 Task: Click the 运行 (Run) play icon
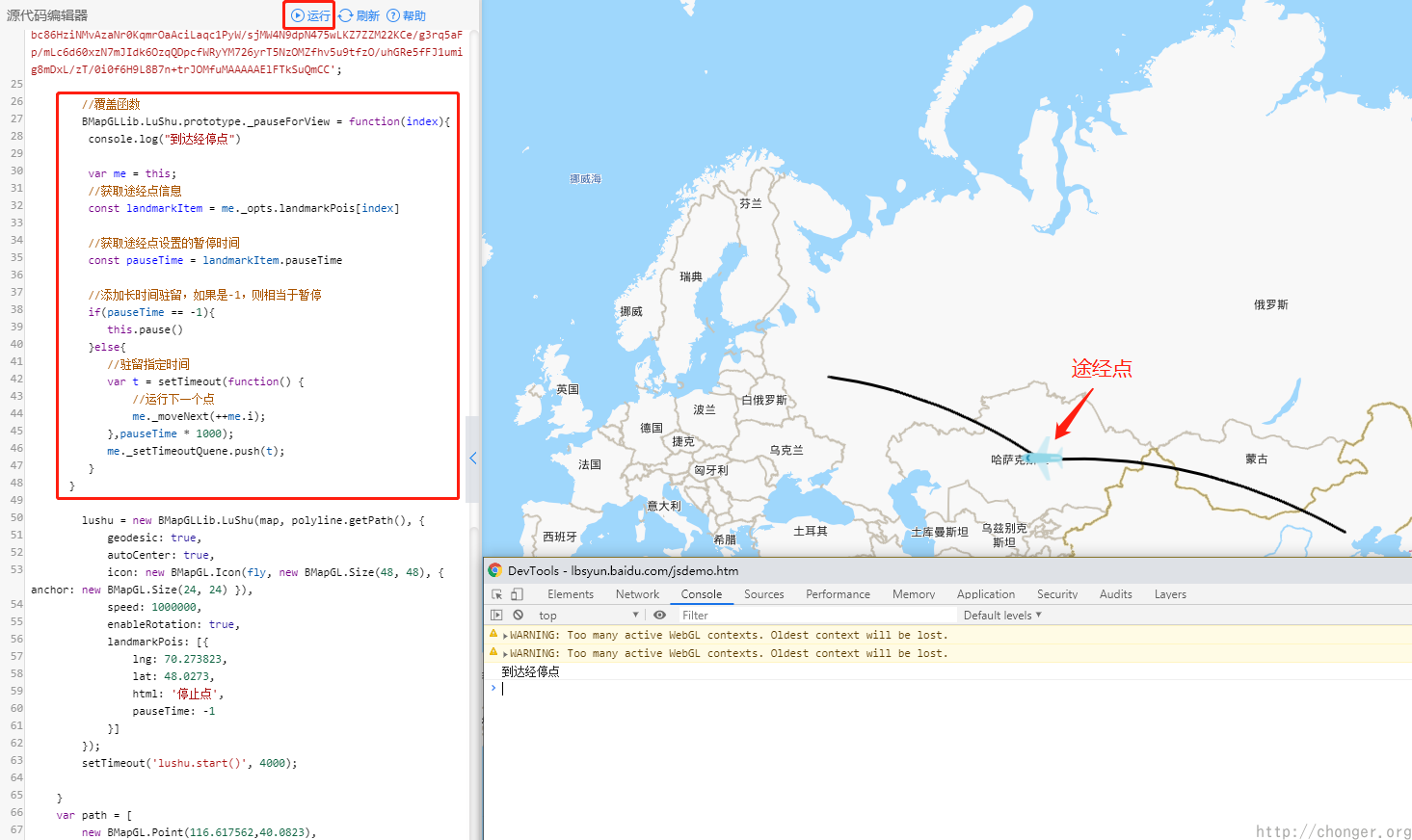click(x=298, y=15)
